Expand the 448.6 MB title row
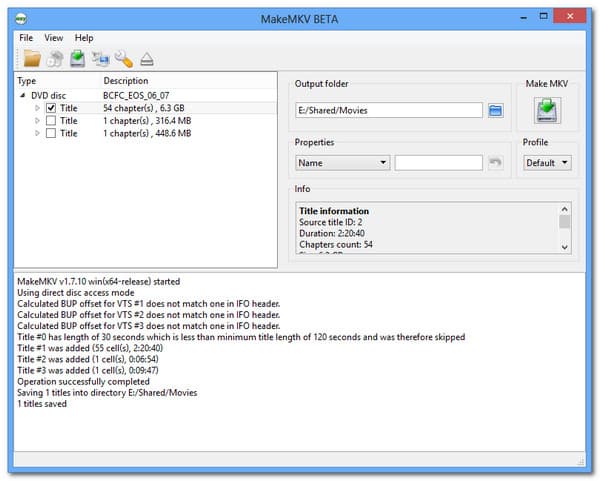 click(x=37, y=133)
